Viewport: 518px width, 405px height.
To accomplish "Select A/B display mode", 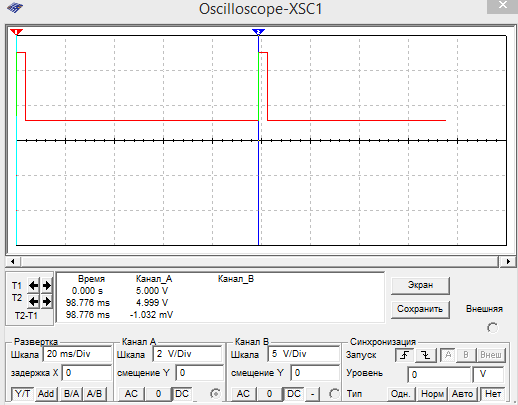I will point(95,394).
